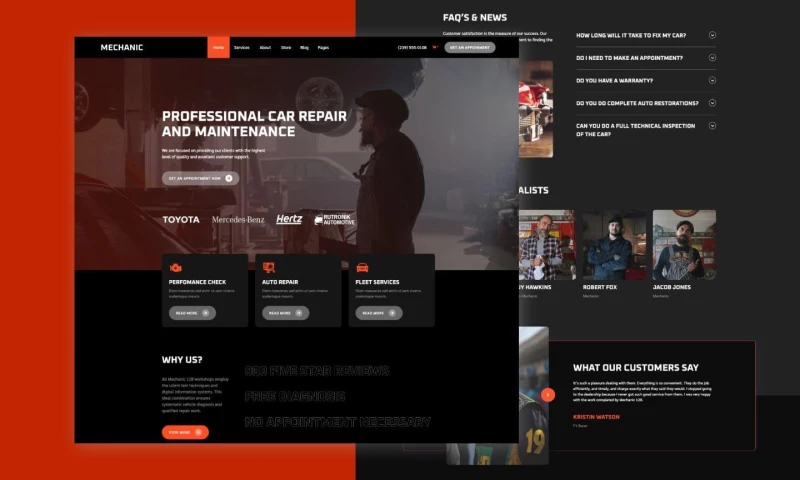Expand 'Do you do complete auto restorations?' FAQ
The width and height of the screenshot is (800, 480).
pyautogui.click(x=712, y=103)
